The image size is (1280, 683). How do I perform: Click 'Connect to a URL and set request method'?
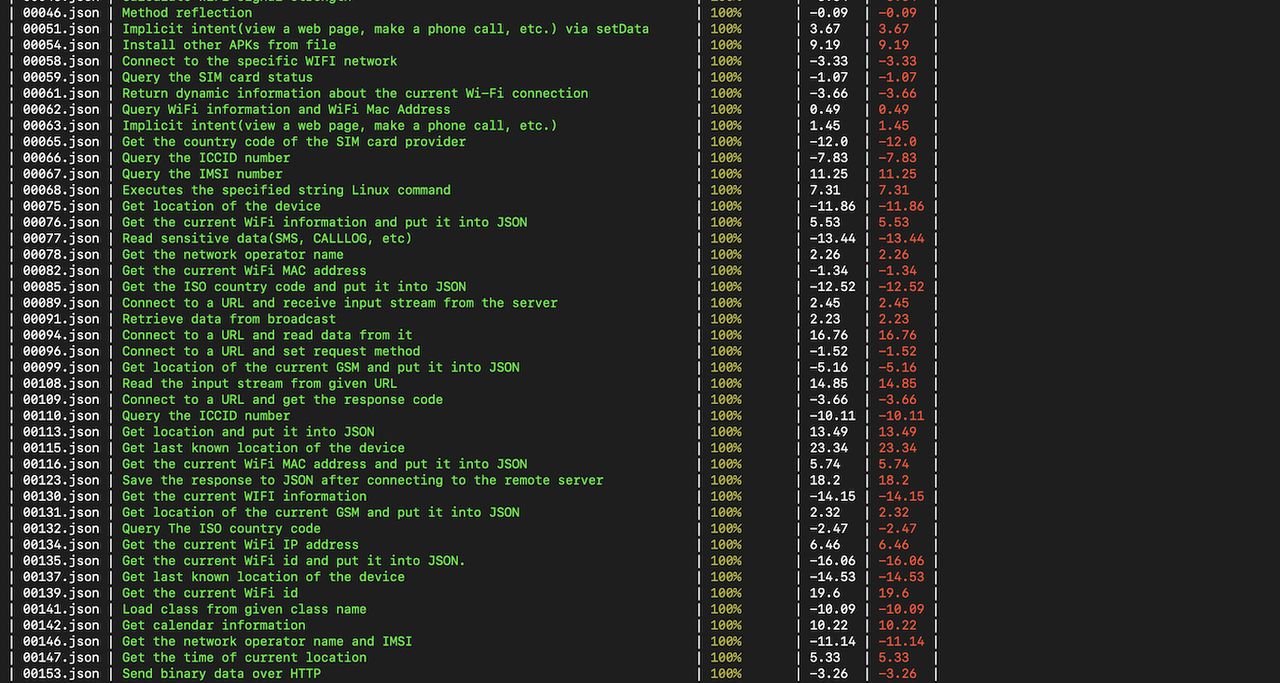click(x=271, y=351)
